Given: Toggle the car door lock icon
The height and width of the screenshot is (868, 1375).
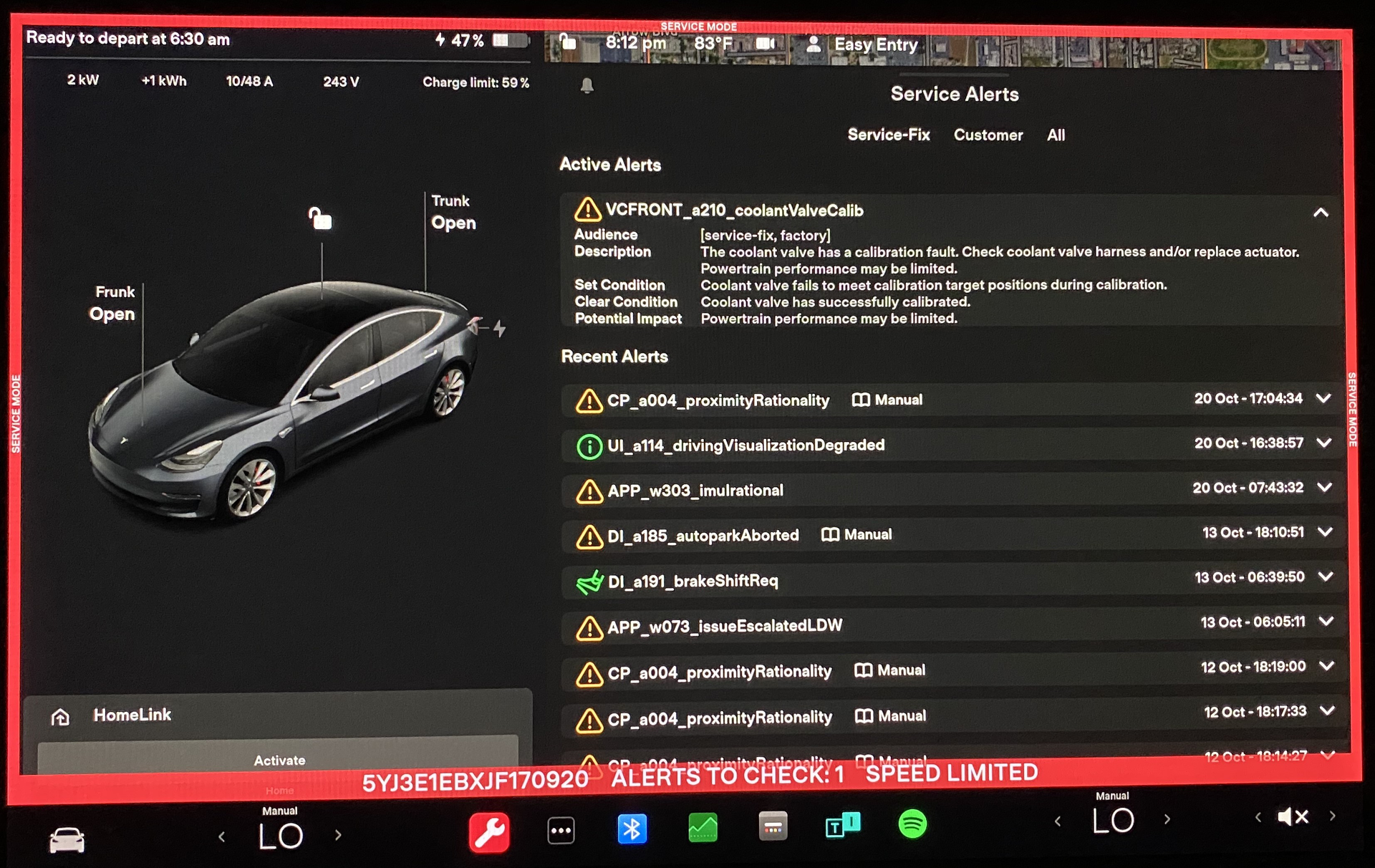Looking at the screenshot, I should (320, 218).
